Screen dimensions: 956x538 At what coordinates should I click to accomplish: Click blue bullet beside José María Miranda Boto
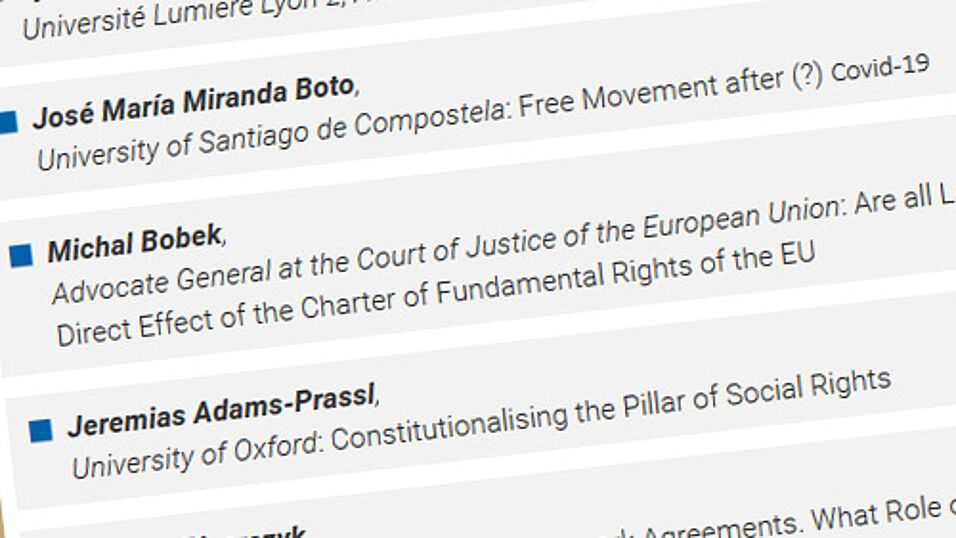[x=9, y=121]
